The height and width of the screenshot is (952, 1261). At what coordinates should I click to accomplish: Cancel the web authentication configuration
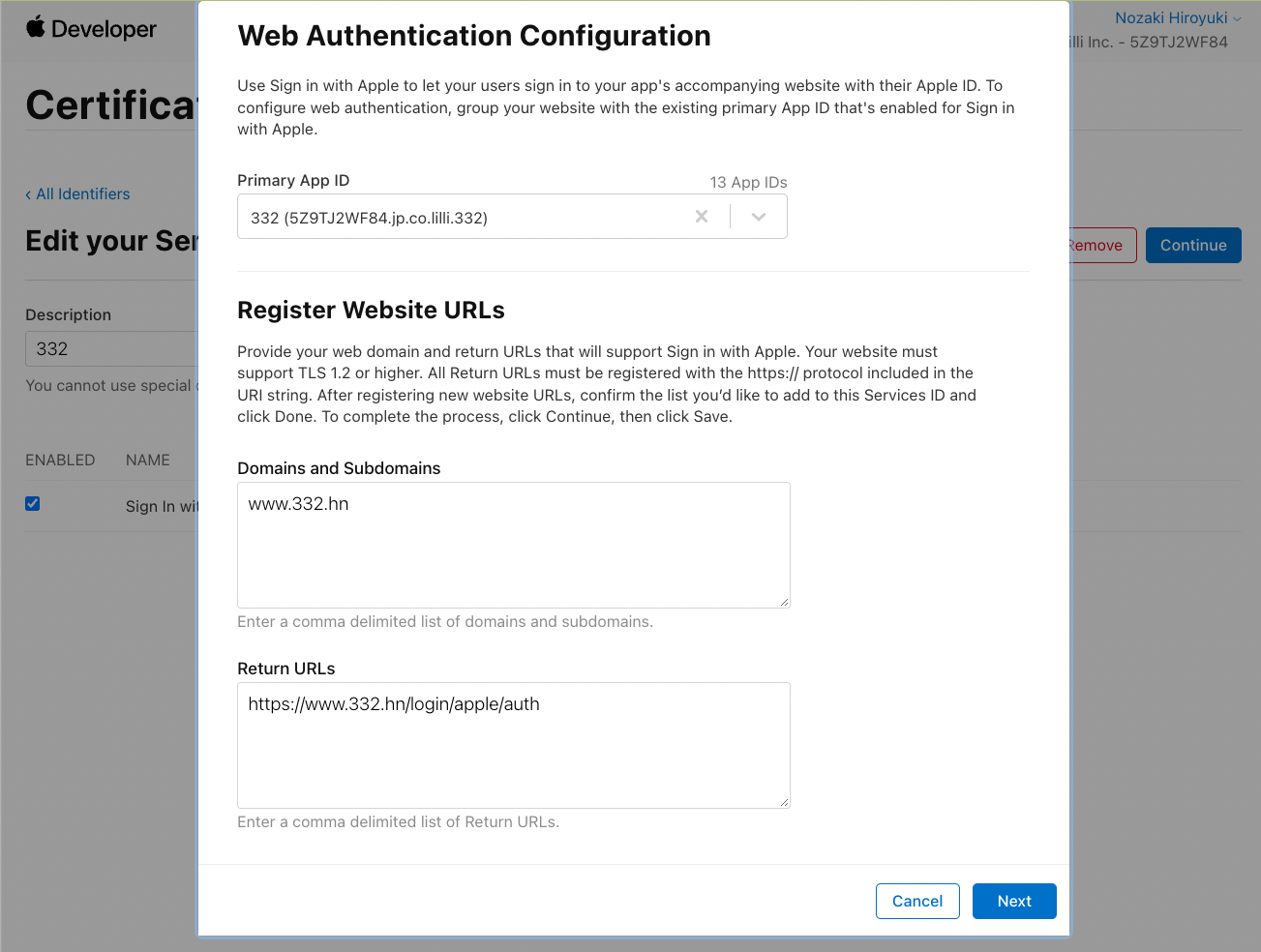coord(917,901)
